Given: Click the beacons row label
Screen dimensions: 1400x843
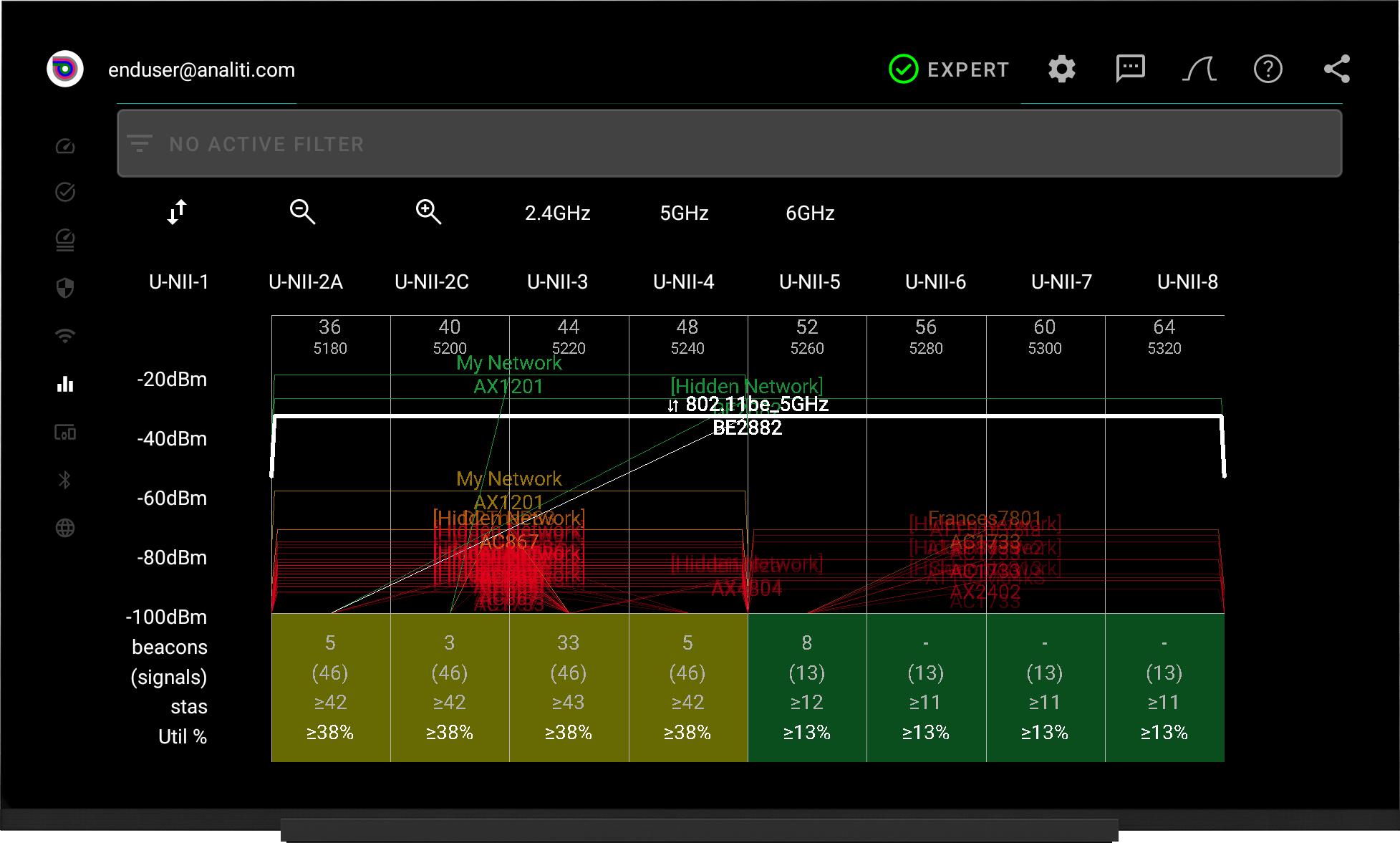Looking at the screenshot, I should click(x=170, y=647).
